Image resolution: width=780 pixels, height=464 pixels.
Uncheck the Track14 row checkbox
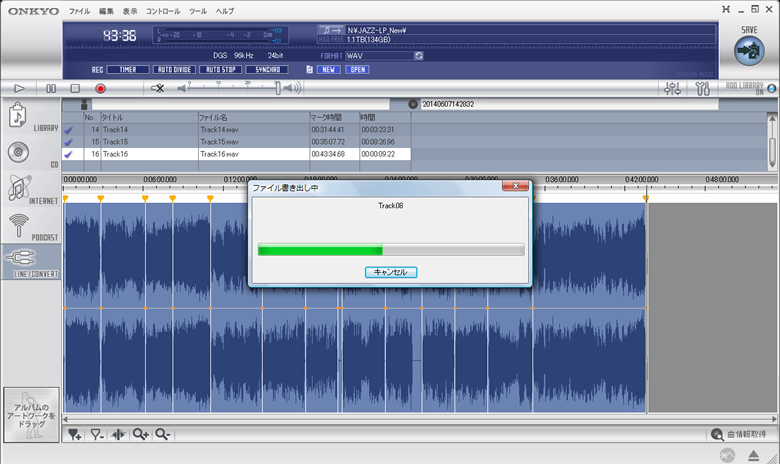tap(69, 130)
